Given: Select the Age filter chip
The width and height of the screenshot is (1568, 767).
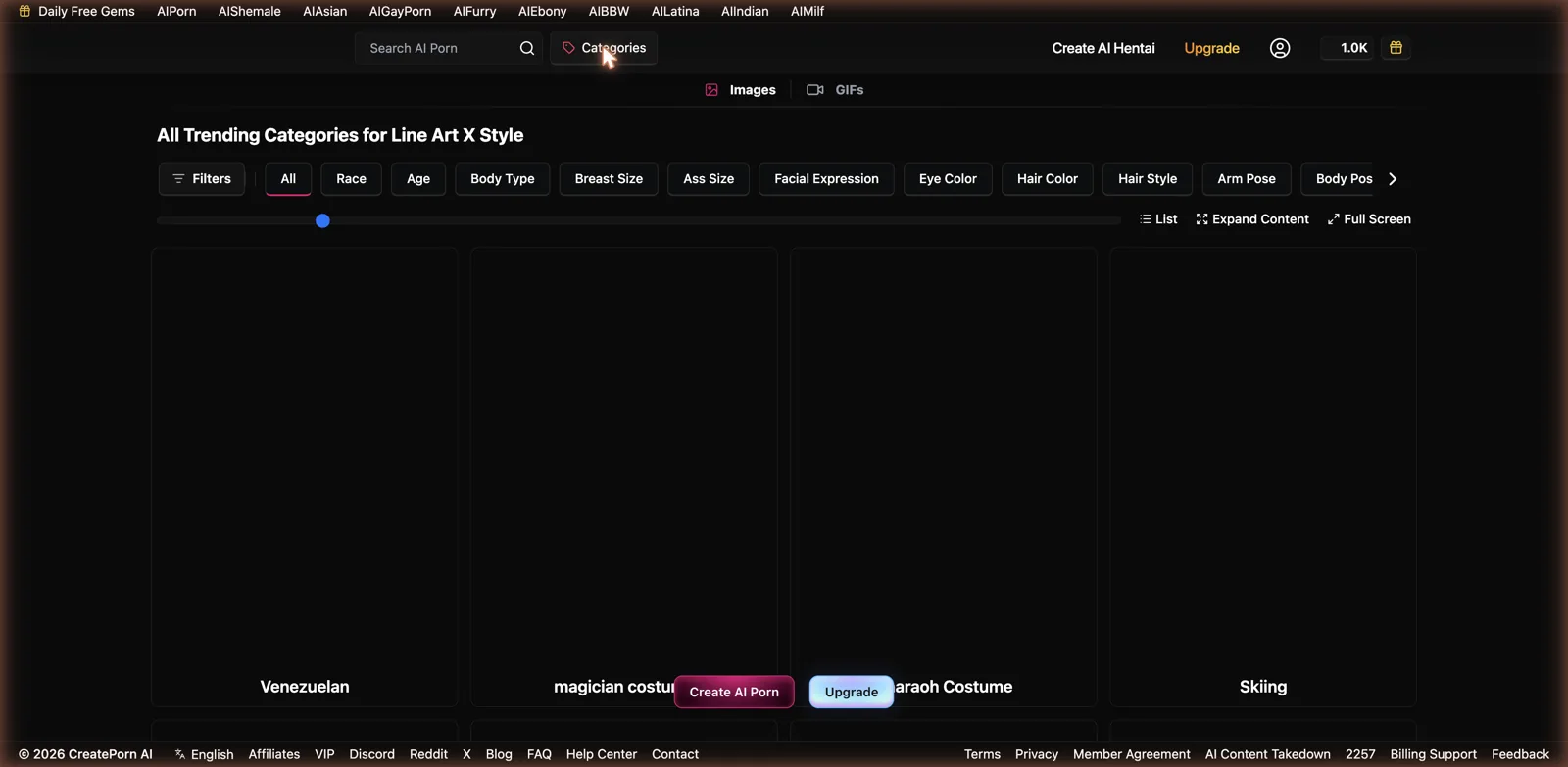Looking at the screenshot, I should pos(418,179).
